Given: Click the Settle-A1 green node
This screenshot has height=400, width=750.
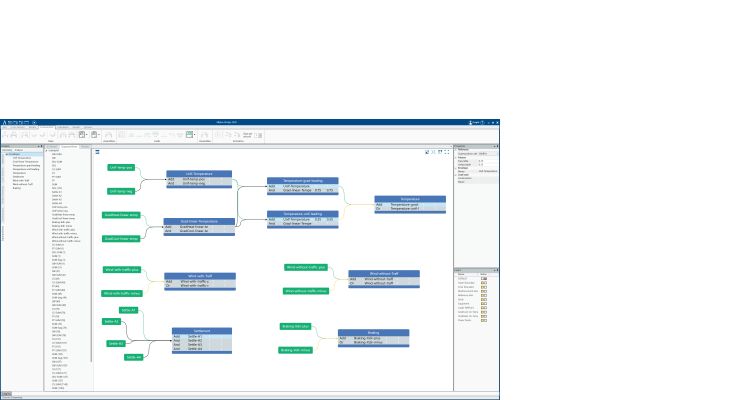Looking at the screenshot, I should (128, 310).
